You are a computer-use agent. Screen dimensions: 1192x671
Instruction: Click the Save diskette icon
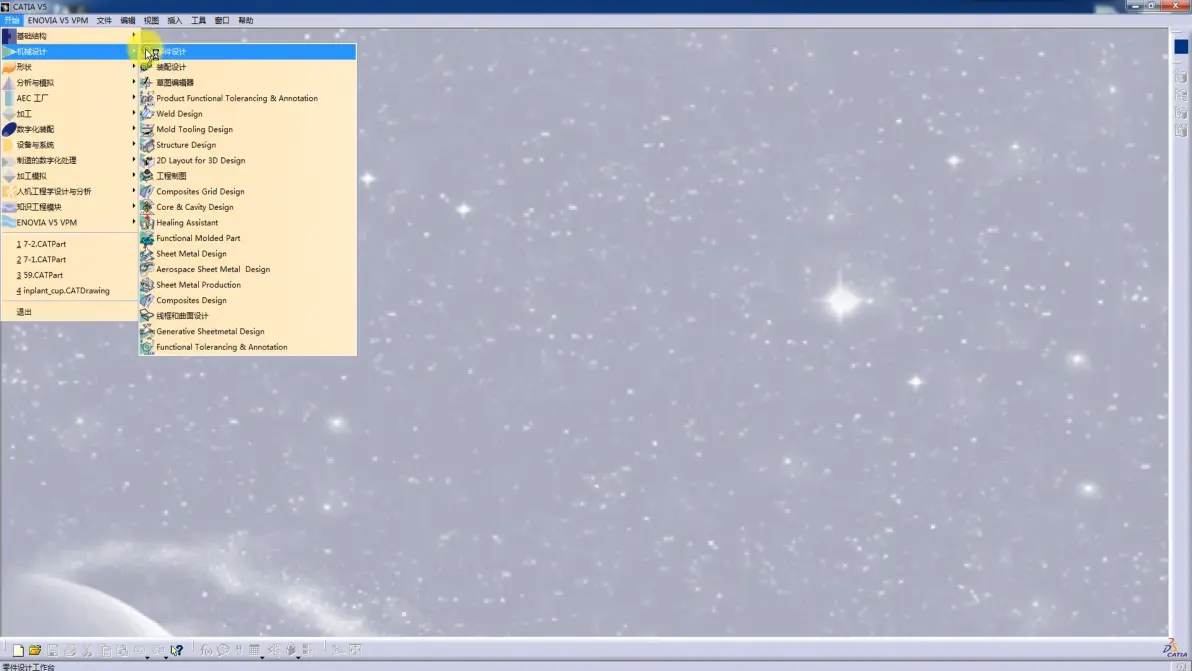tap(52, 650)
